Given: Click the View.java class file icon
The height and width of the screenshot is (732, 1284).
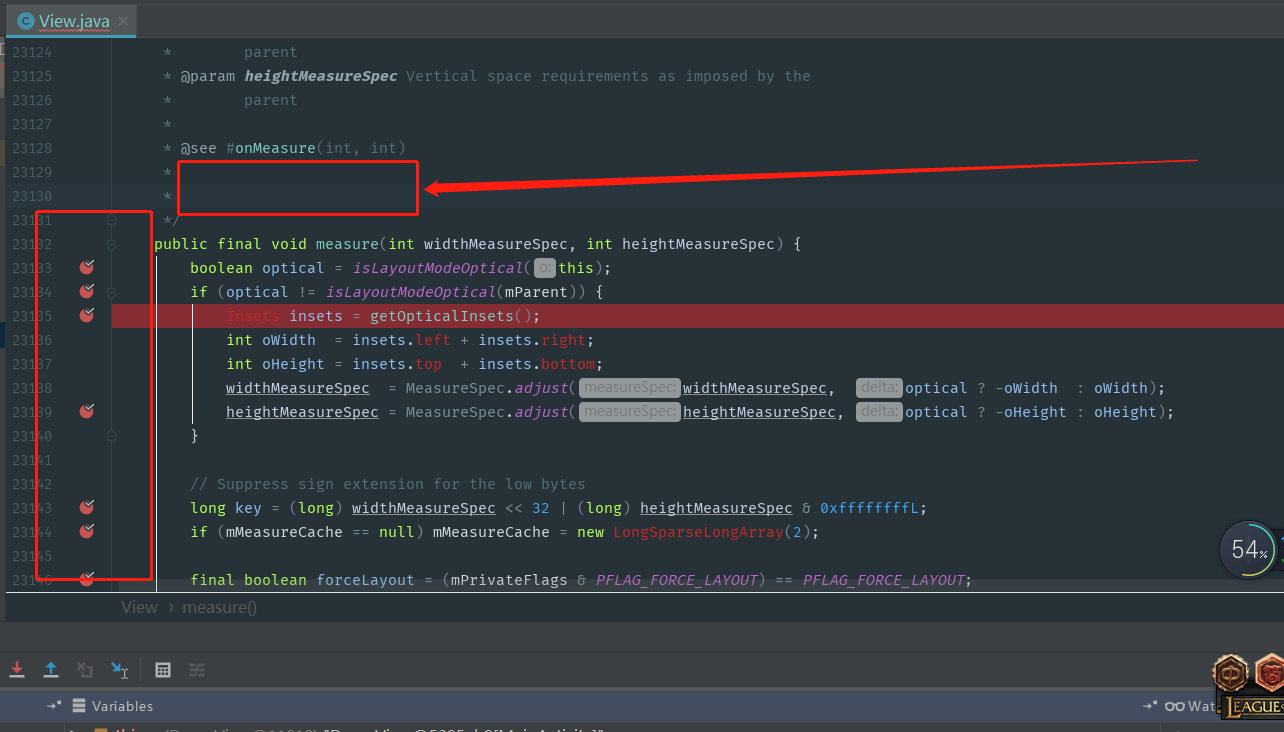Looking at the screenshot, I should coord(26,21).
